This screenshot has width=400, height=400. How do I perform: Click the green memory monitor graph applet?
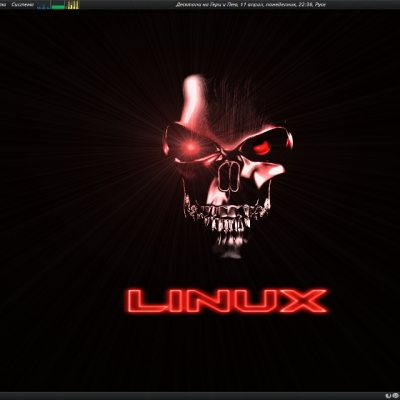pyautogui.click(x=58, y=5)
